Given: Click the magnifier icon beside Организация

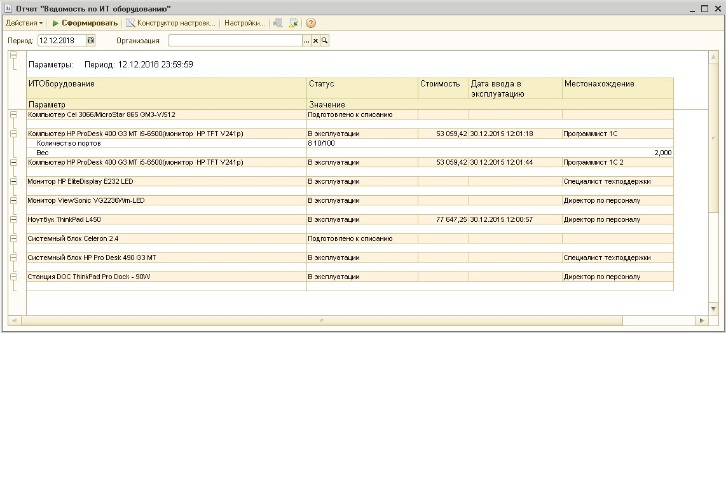Looking at the screenshot, I should [x=325, y=41].
